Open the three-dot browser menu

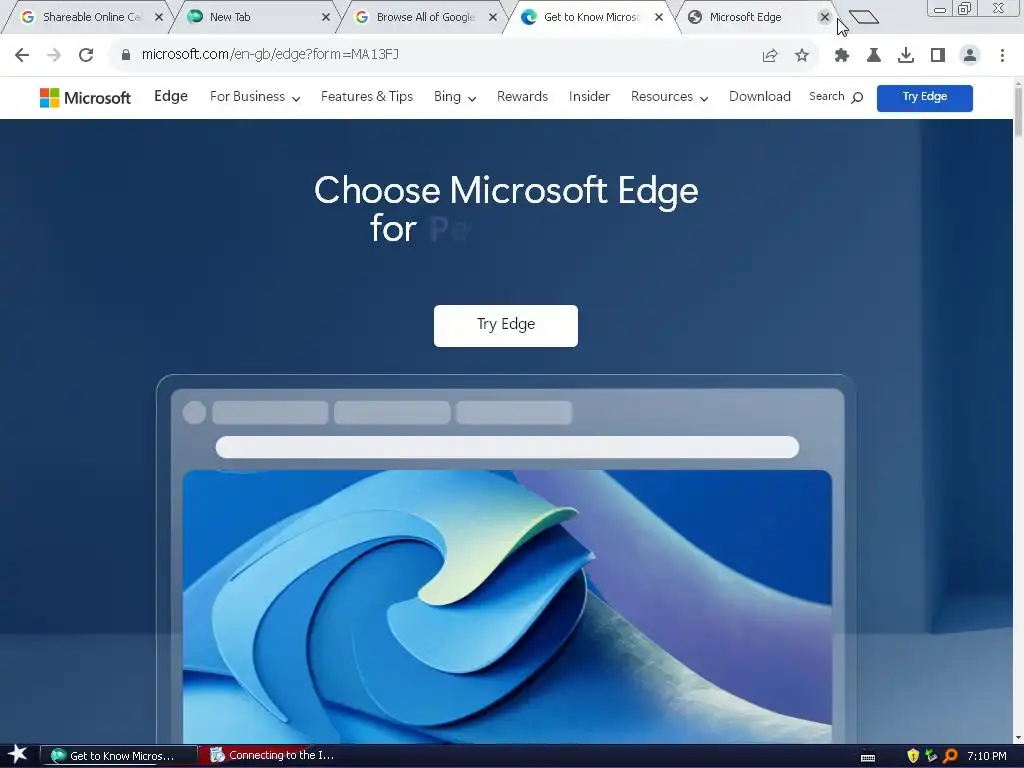[x=1002, y=56]
